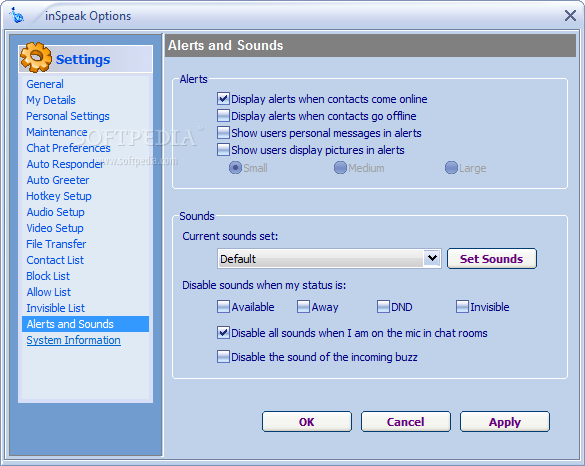The image size is (585, 466).
Task: Uncheck Disable all sounds when on the mic
Action: coord(223,332)
